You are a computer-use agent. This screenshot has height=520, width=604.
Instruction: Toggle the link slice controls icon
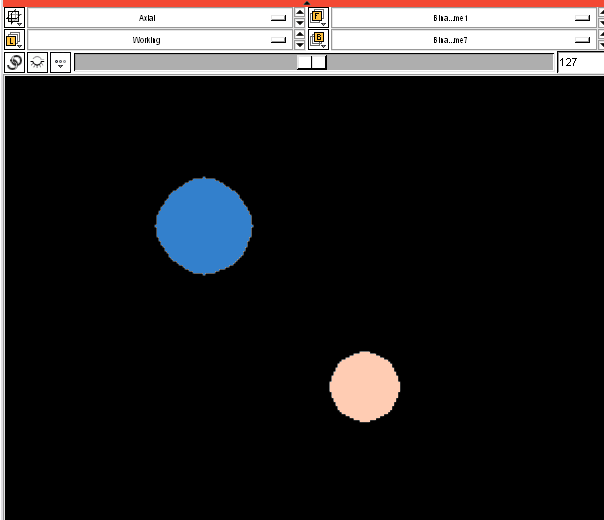pos(15,62)
